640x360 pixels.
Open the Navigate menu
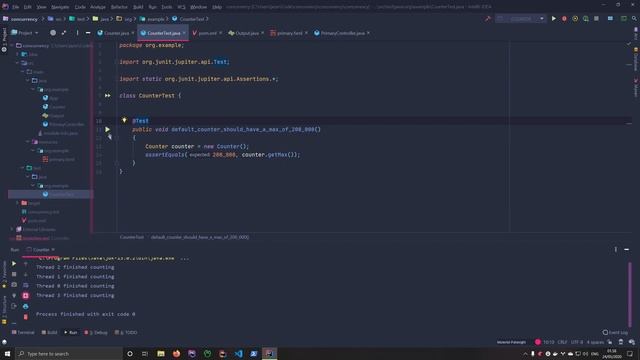click(x=60, y=7)
